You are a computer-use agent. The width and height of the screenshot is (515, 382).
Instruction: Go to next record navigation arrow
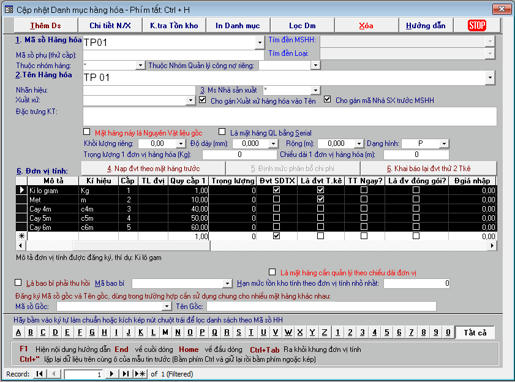point(112,374)
